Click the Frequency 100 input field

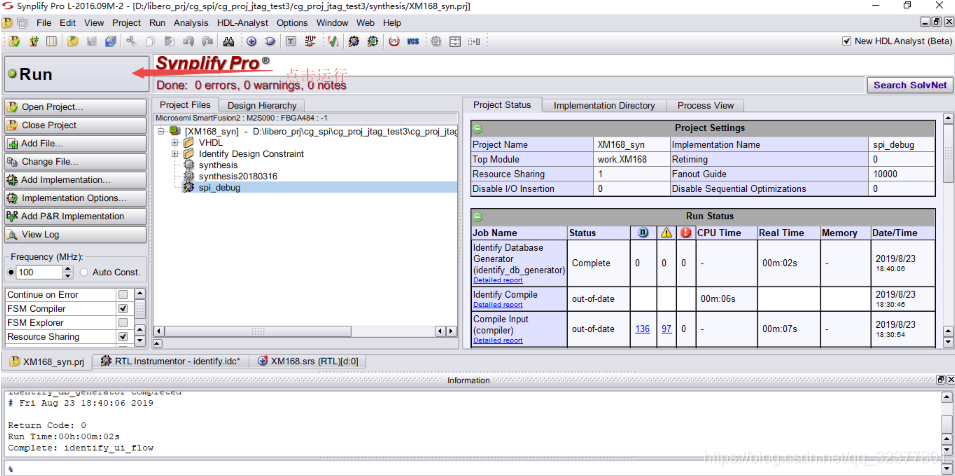click(39, 272)
